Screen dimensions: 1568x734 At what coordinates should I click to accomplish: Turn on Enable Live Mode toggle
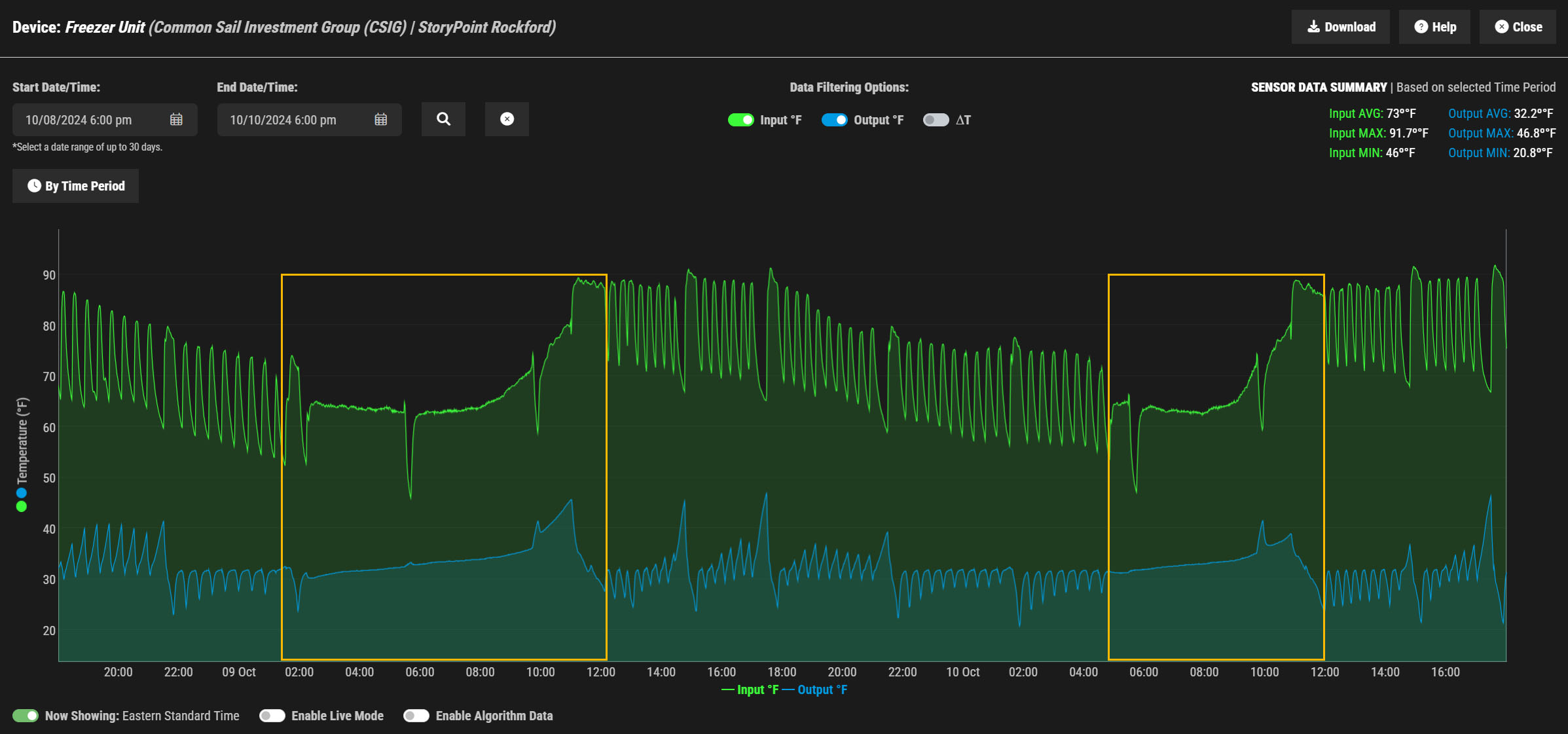point(272,716)
